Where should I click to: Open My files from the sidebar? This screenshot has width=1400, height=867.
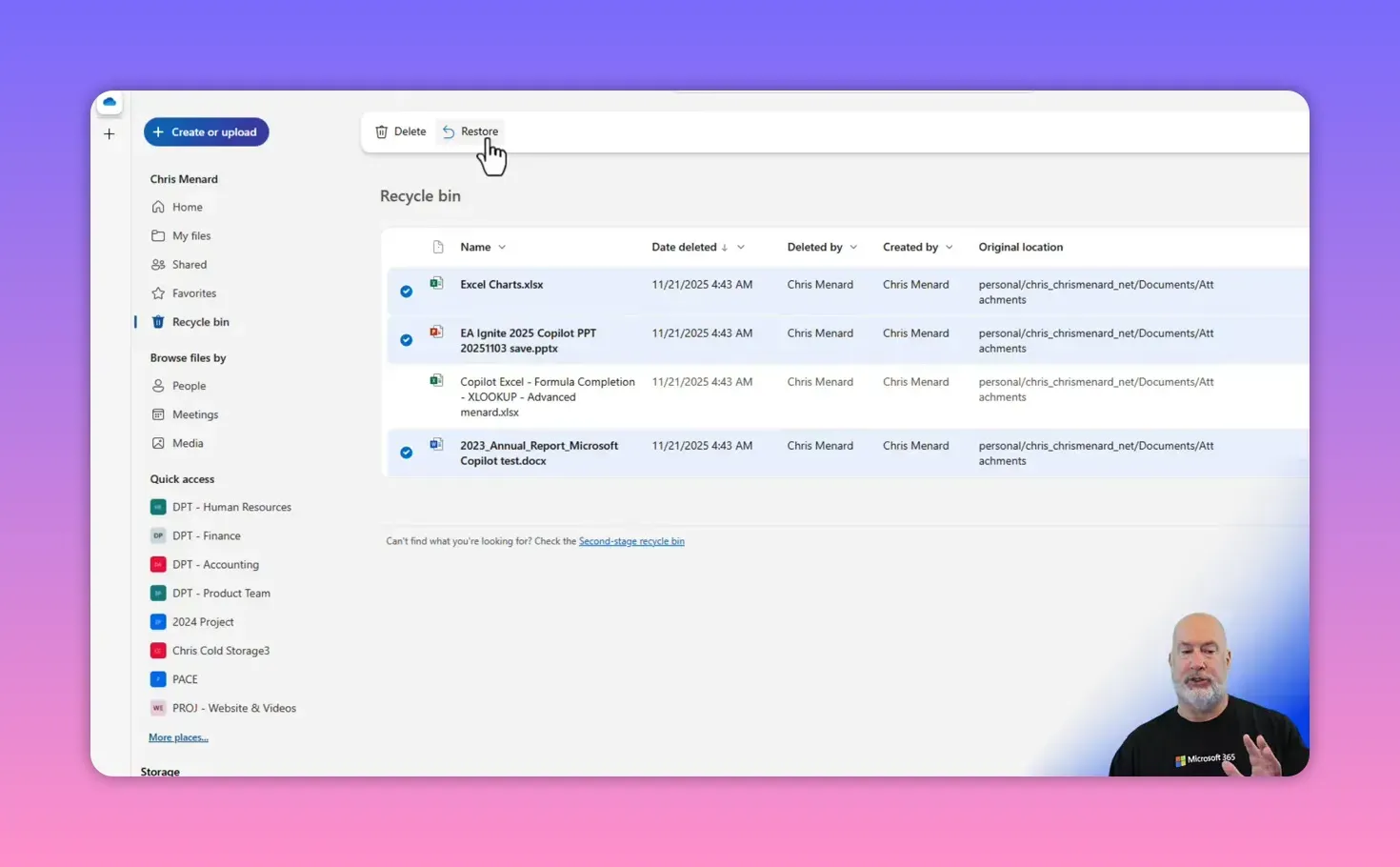point(191,235)
